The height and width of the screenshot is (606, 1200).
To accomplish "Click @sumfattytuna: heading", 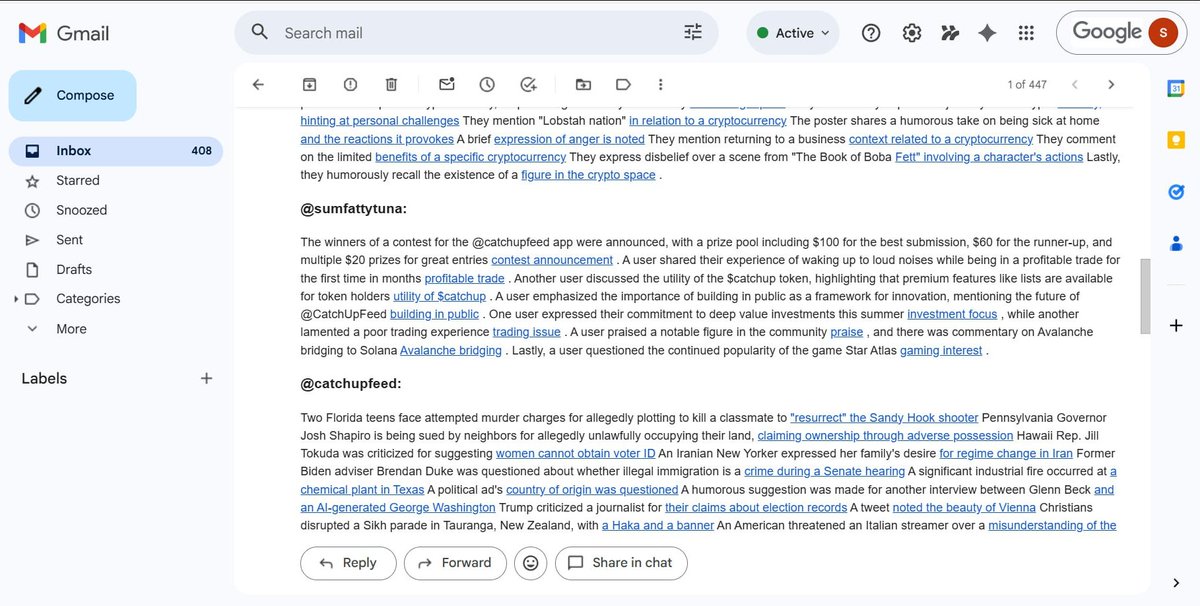I will (353, 209).
